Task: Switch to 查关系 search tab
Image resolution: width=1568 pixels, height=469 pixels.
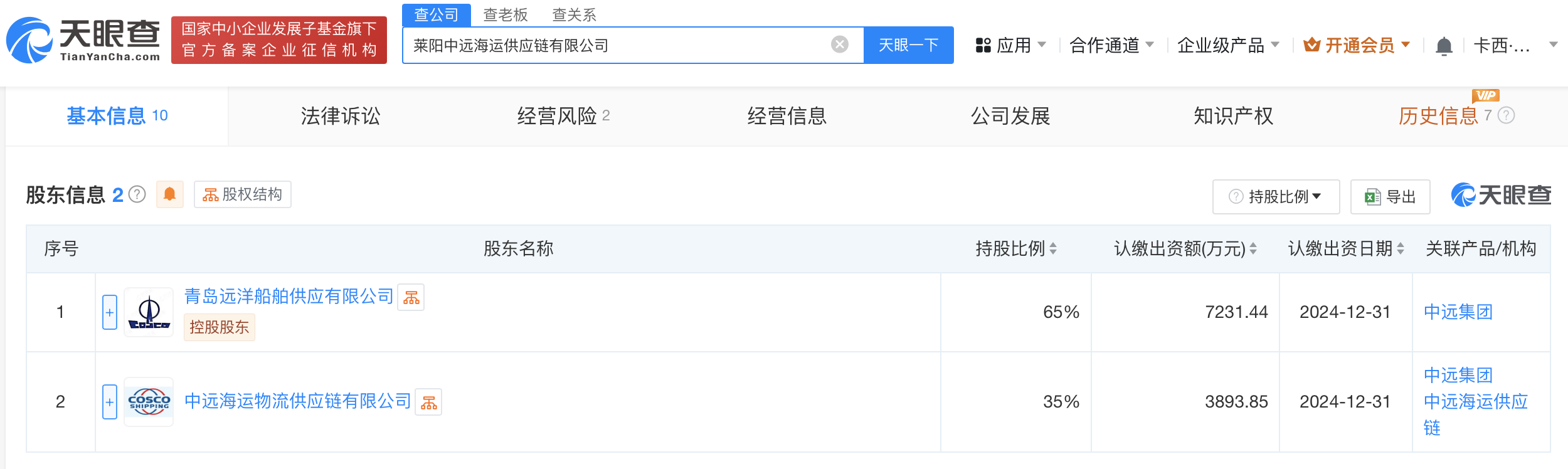Action: tap(574, 14)
